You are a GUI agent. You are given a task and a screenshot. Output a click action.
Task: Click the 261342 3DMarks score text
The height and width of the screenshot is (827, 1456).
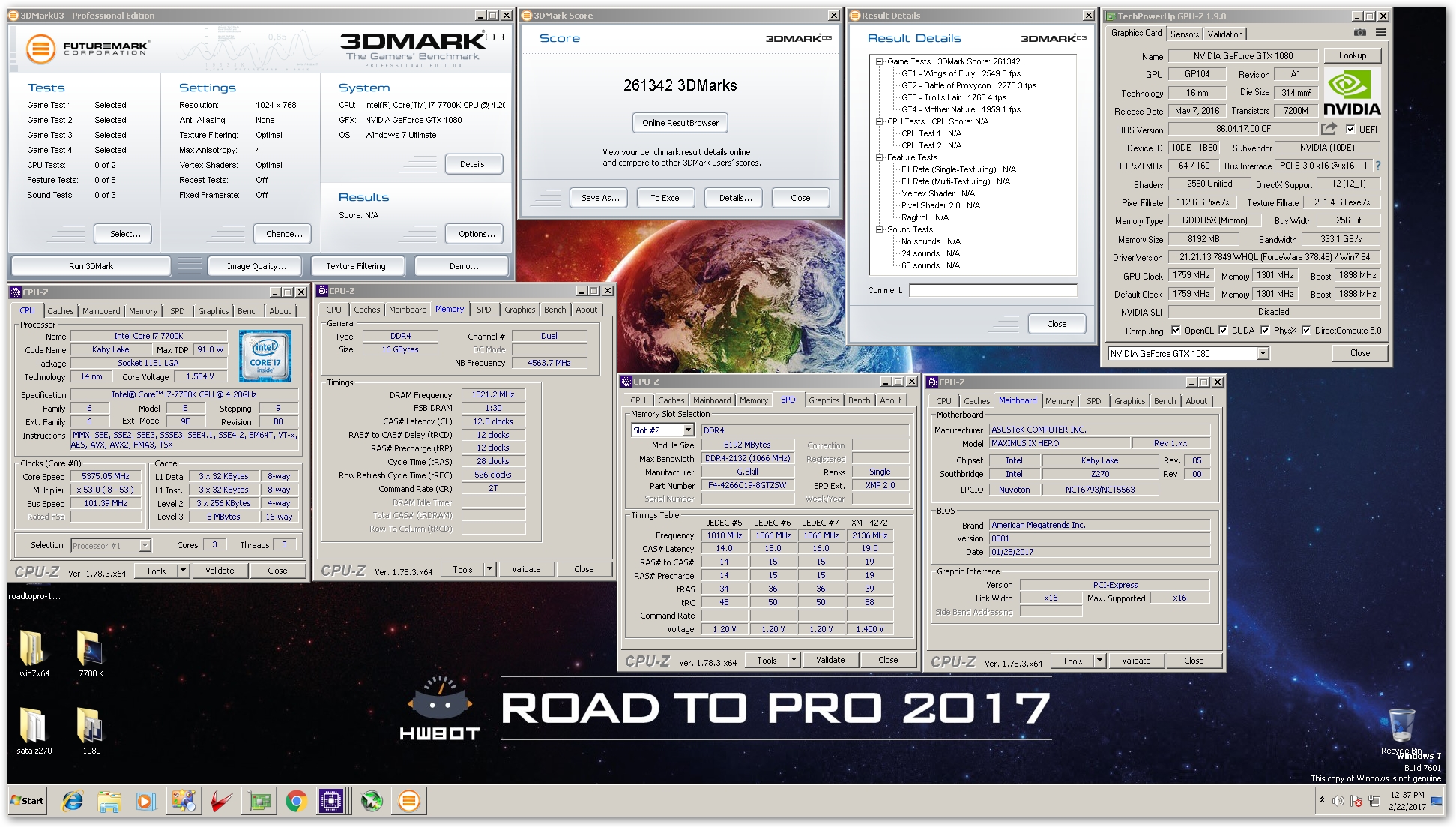point(680,85)
